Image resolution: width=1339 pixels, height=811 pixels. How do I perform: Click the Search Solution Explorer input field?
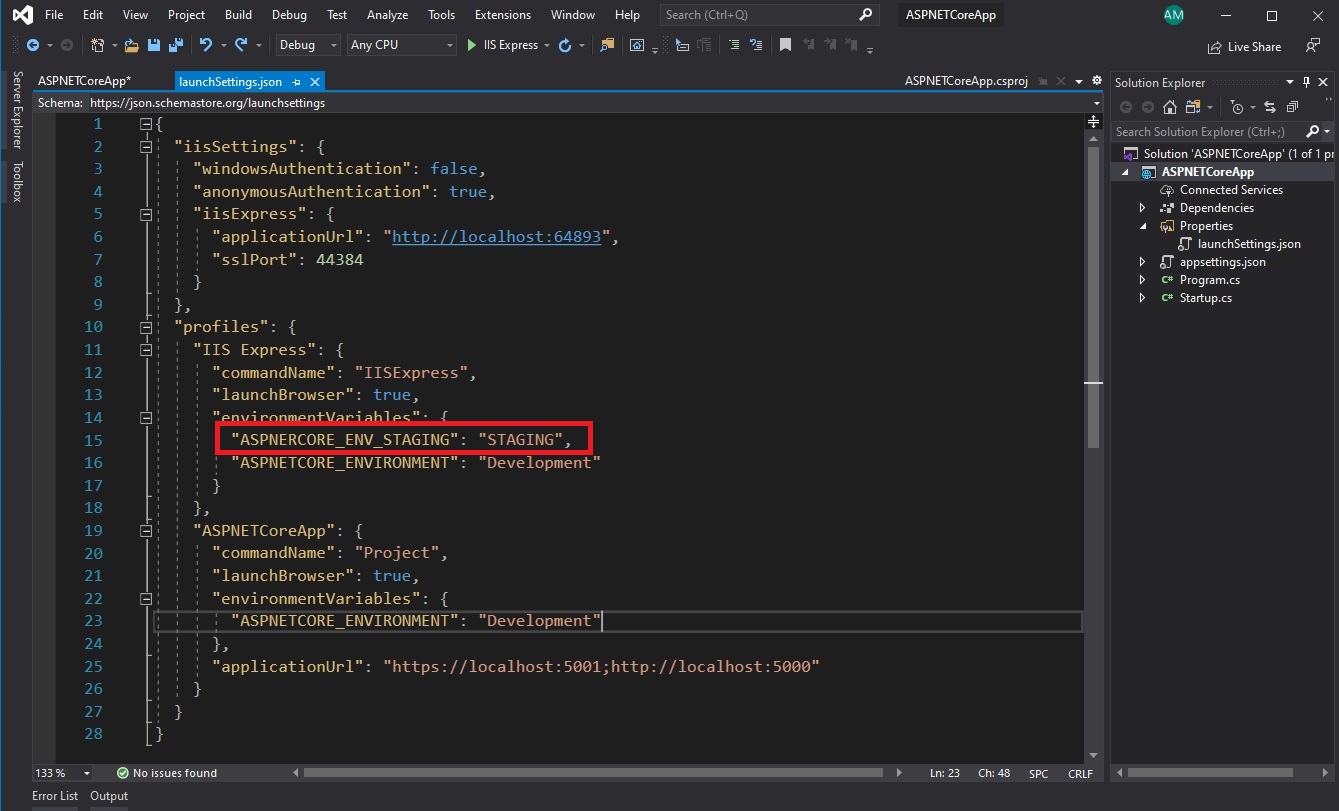pos(1209,131)
